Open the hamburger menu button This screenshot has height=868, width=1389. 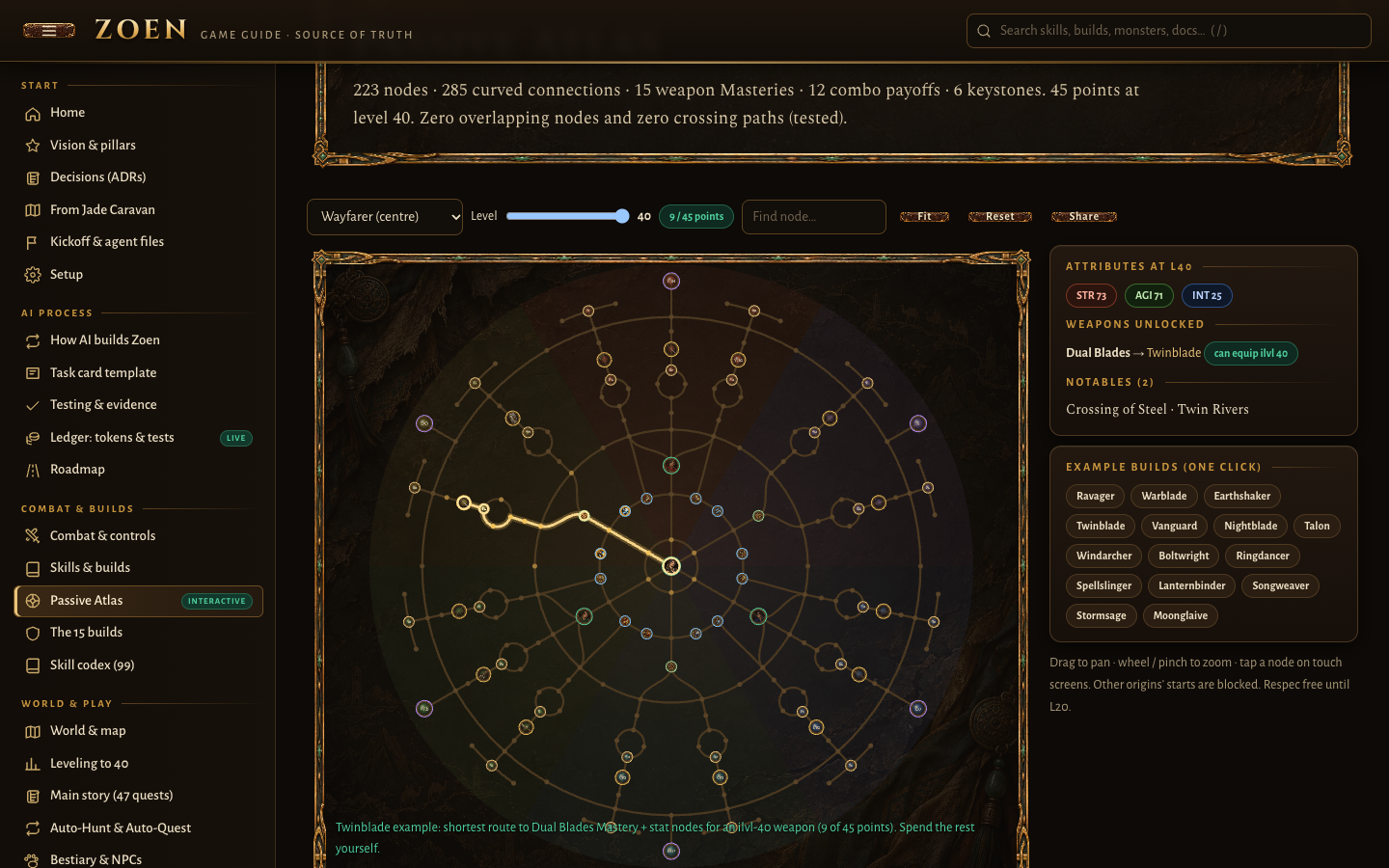click(x=49, y=30)
